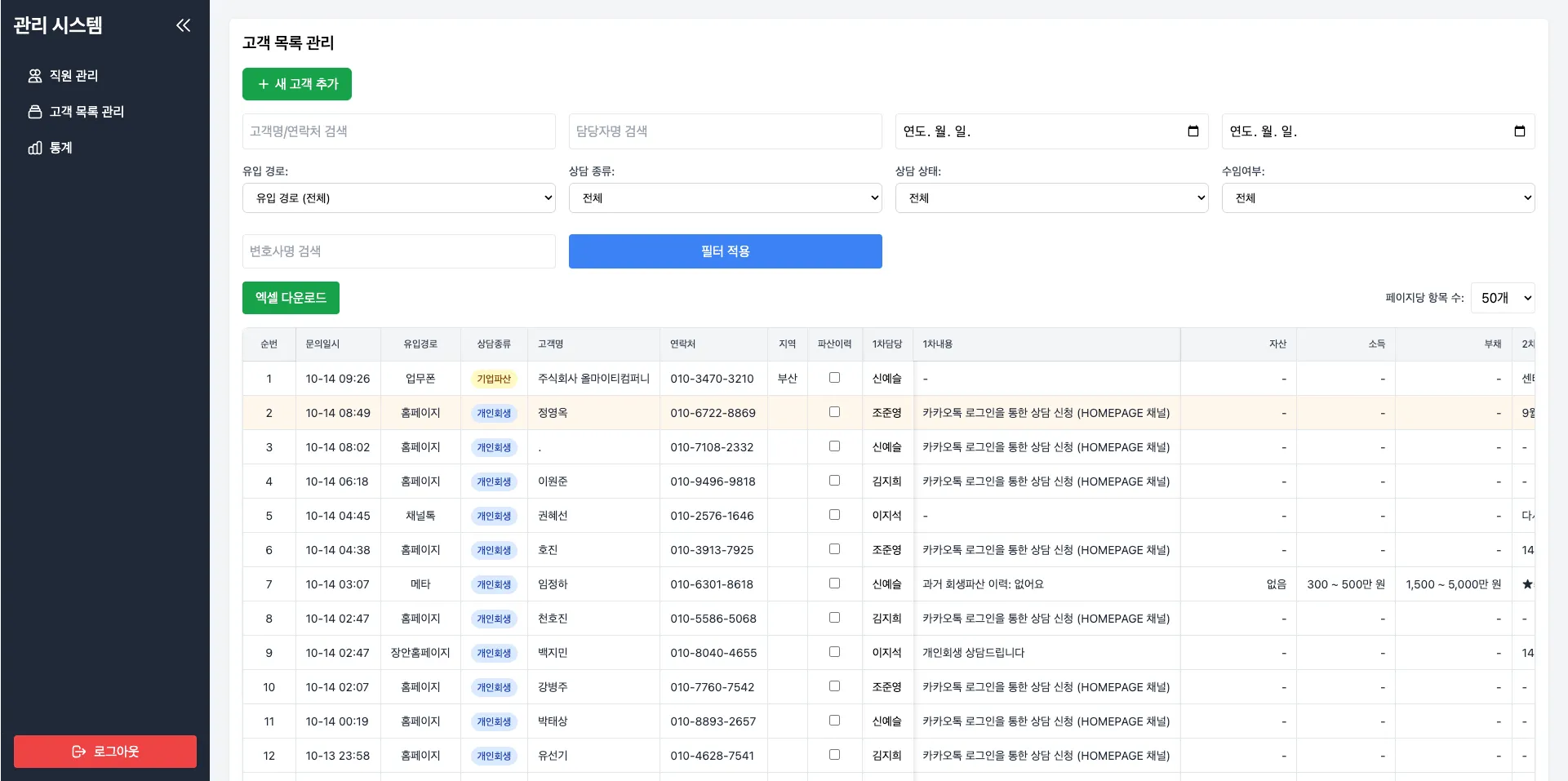Click the 기업파산 badge on row 1

tap(493, 379)
